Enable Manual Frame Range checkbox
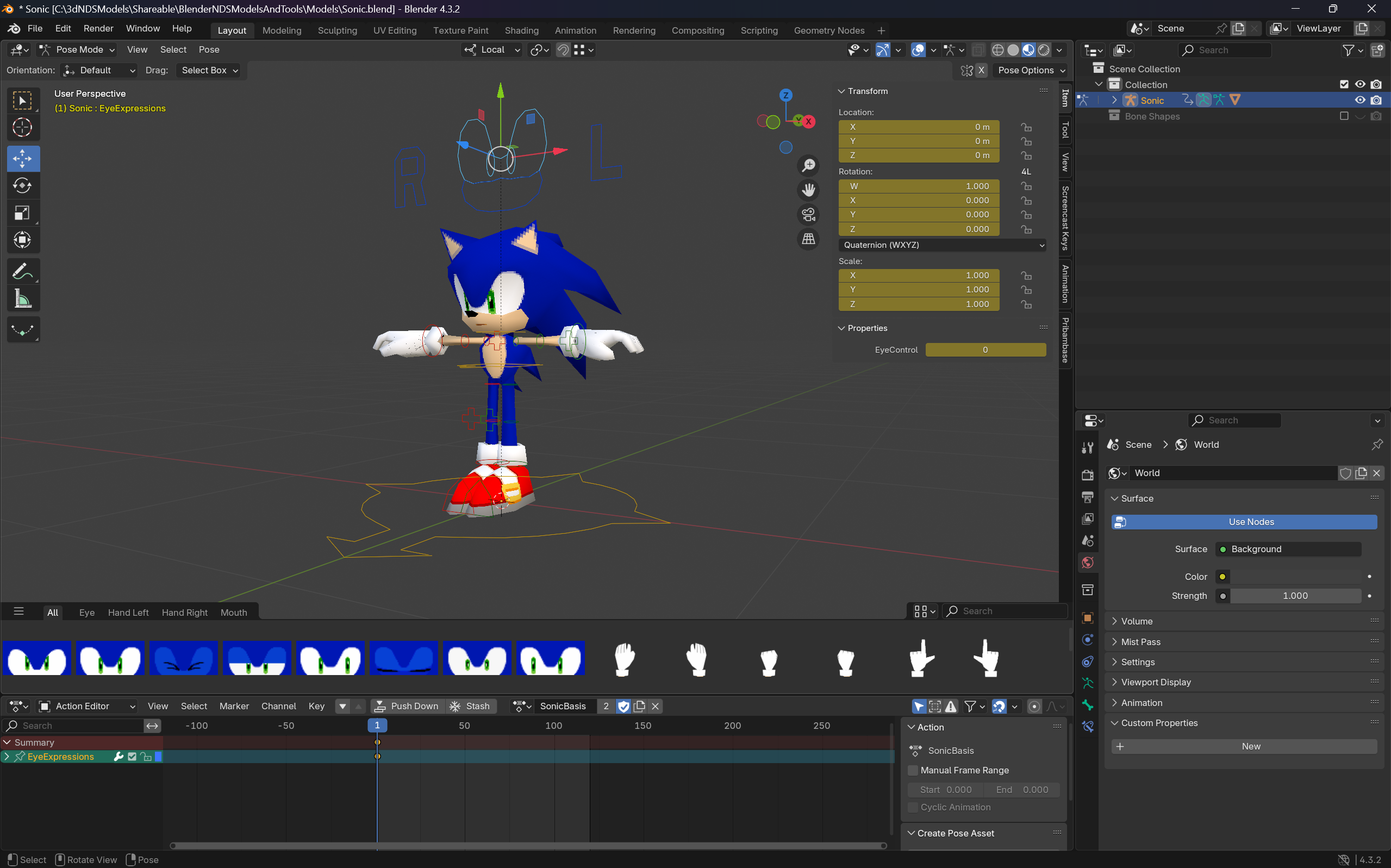The width and height of the screenshot is (1391, 868). [x=912, y=770]
